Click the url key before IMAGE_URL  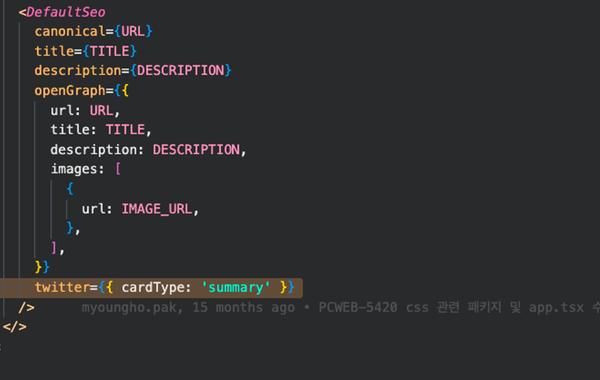point(94,209)
